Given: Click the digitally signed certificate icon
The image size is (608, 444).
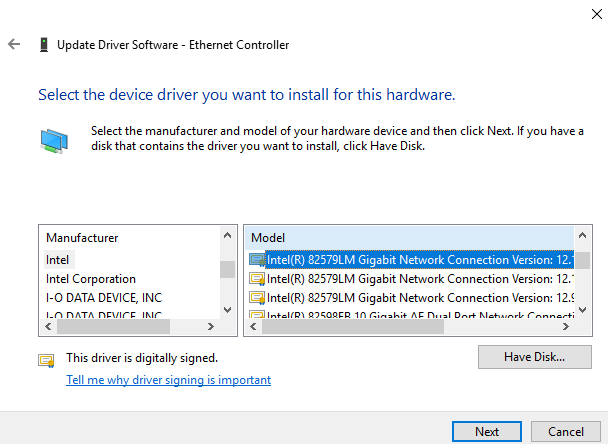Looking at the screenshot, I should pos(46,360).
